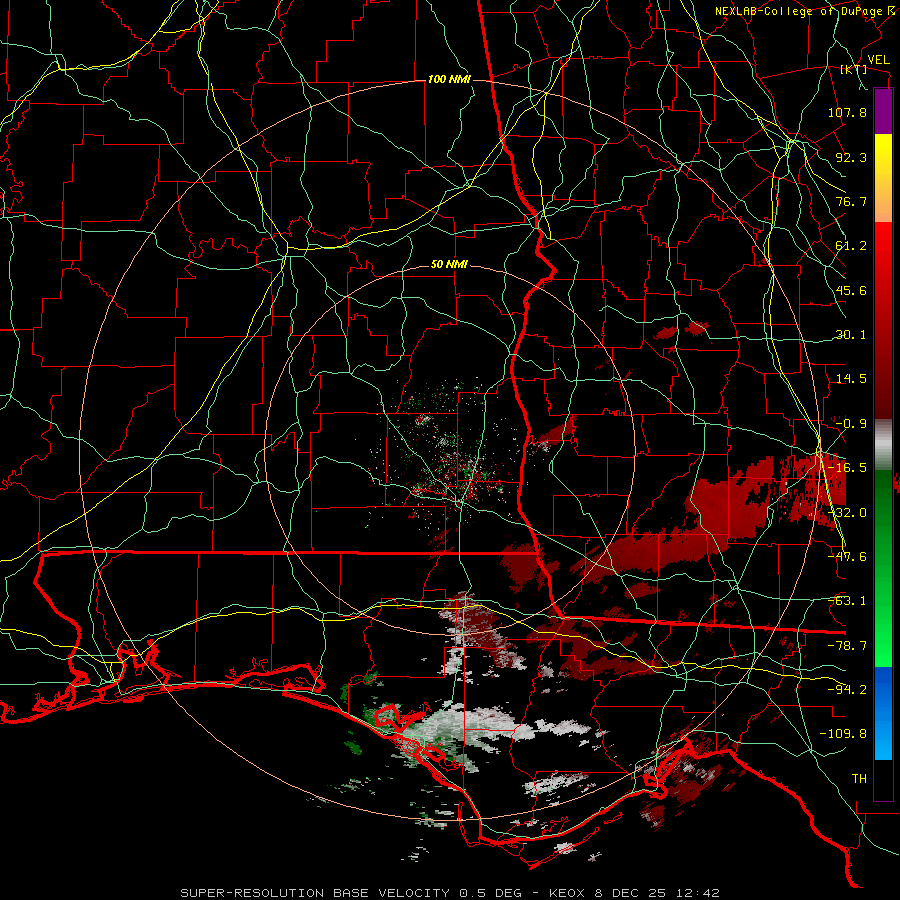Select the -16.5 legend value
Screen dimensions: 900x900
[x=847, y=468]
